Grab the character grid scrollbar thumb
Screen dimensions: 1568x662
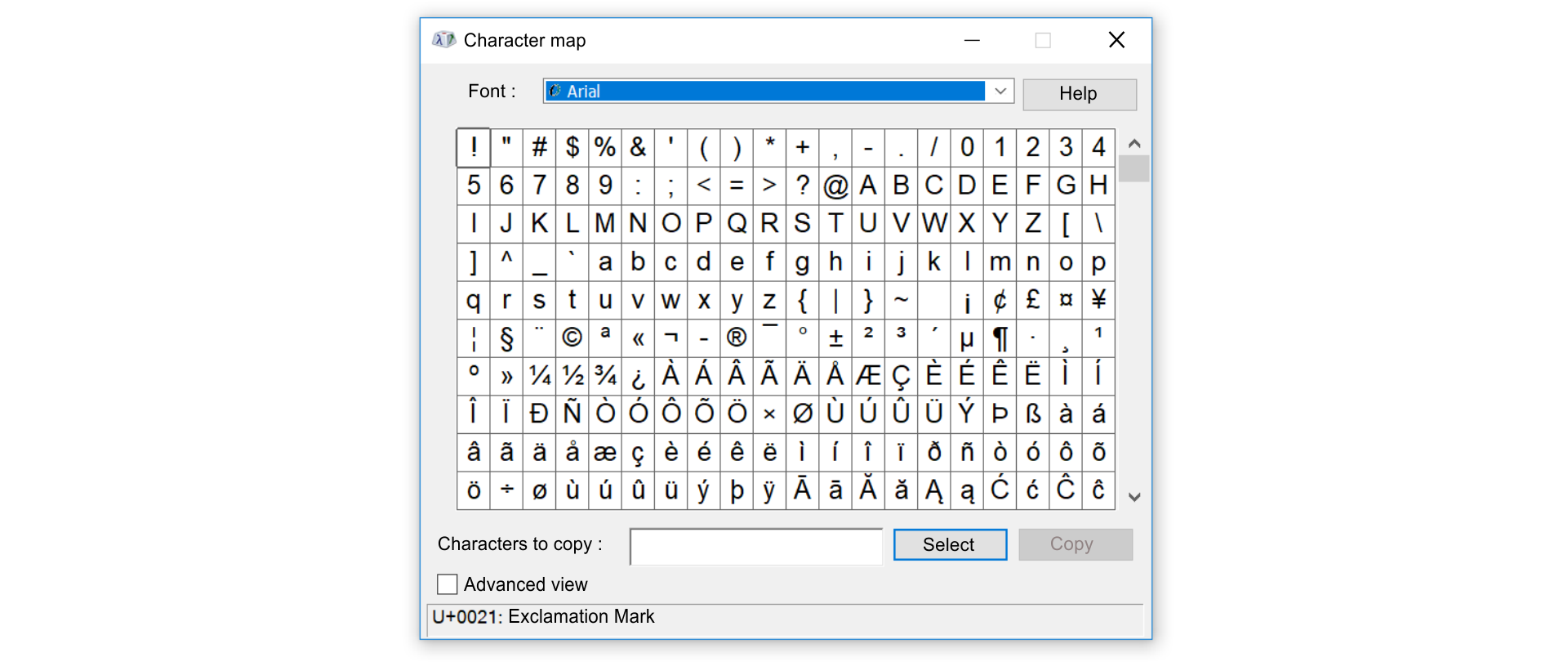[x=1134, y=168]
